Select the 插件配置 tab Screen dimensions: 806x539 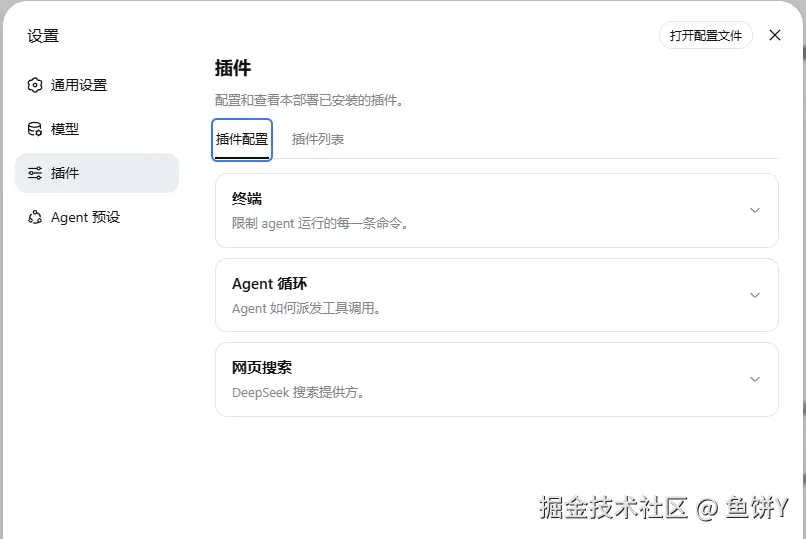coord(242,139)
